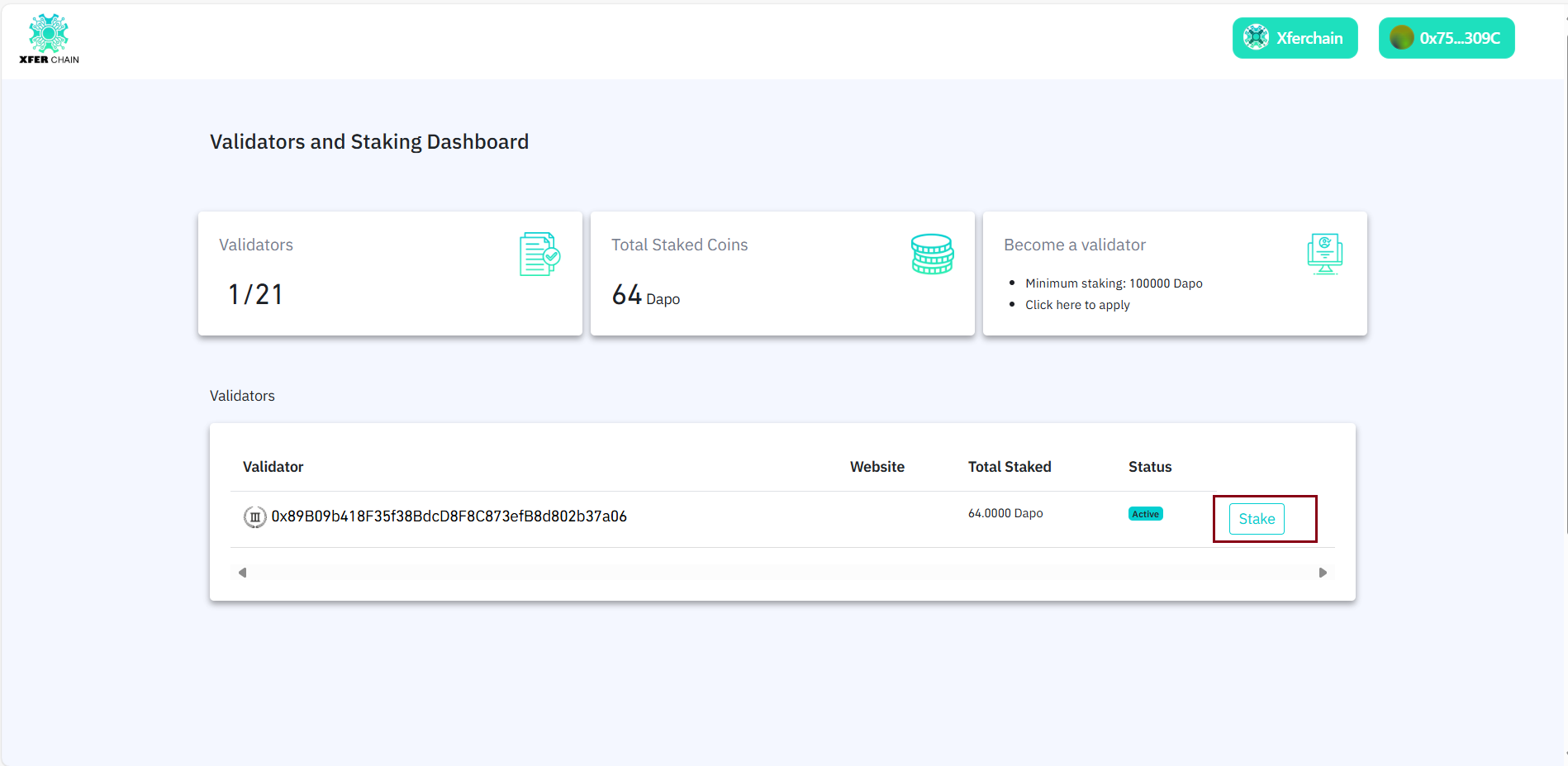Select the Validators section heading above the table
This screenshot has height=766, width=1568.
(242, 395)
